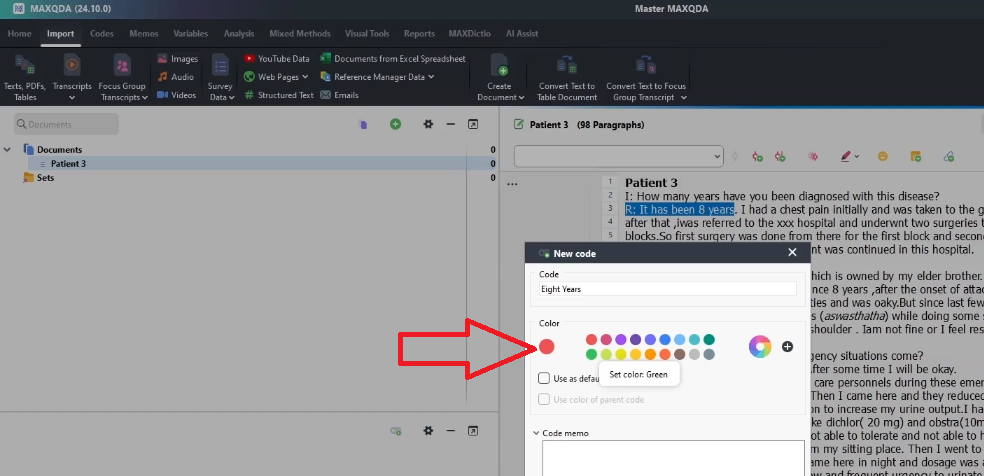Collapse the Code memo section
Image resolution: width=984 pixels, height=476 pixels.
[x=536, y=433]
